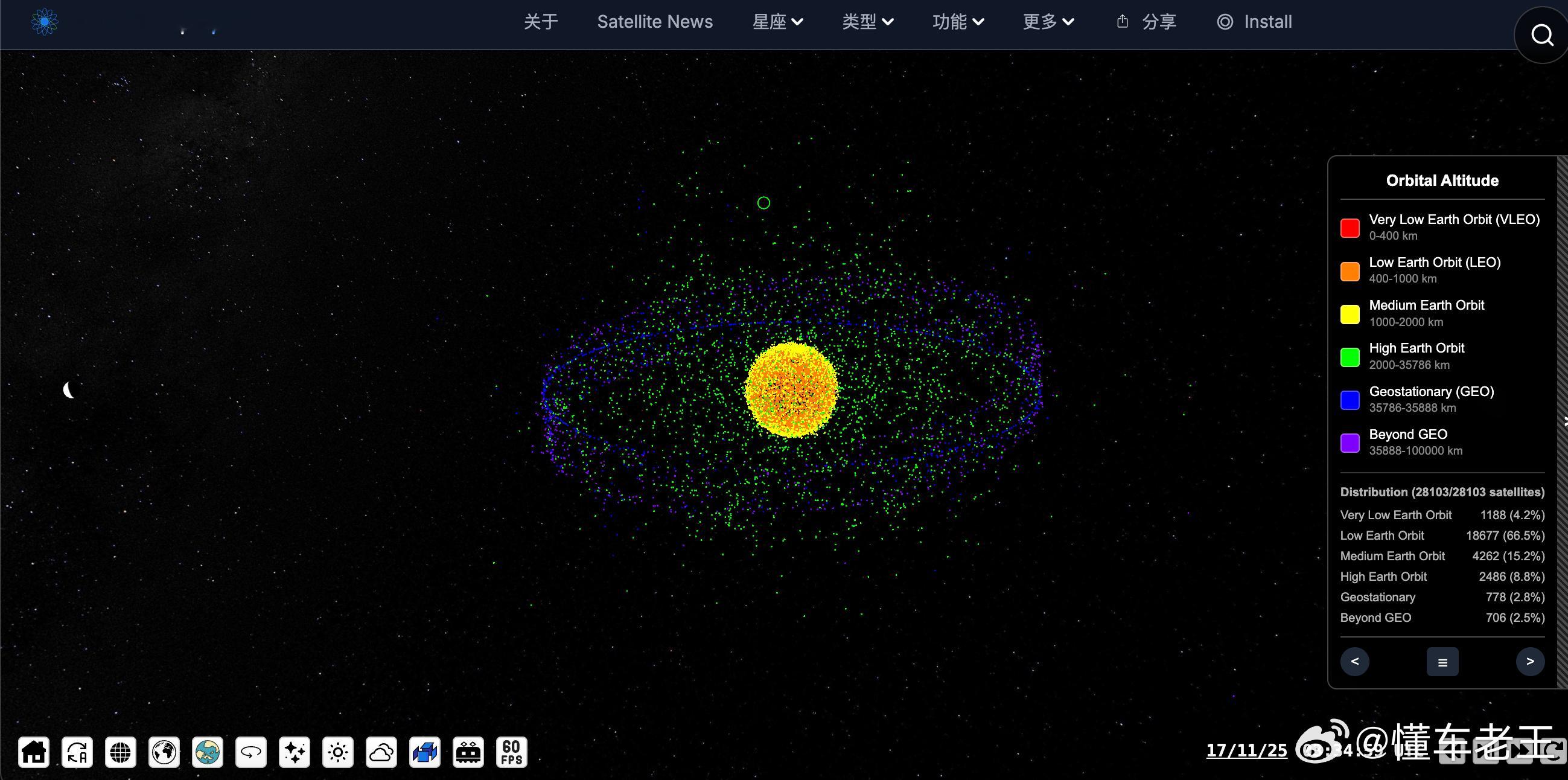Open Satellite News page

654,22
